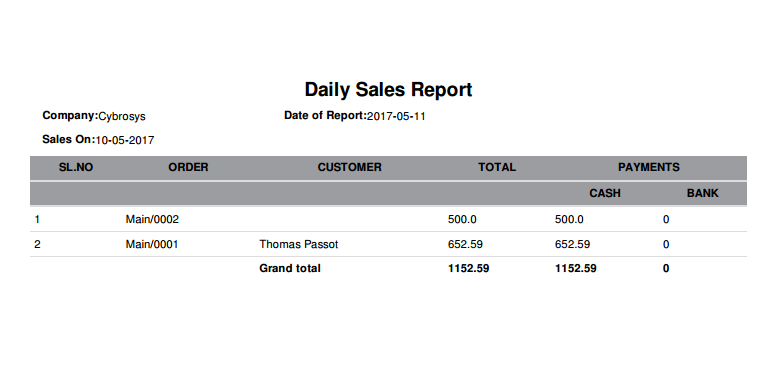Click serial number 2 in first column

point(37,244)
